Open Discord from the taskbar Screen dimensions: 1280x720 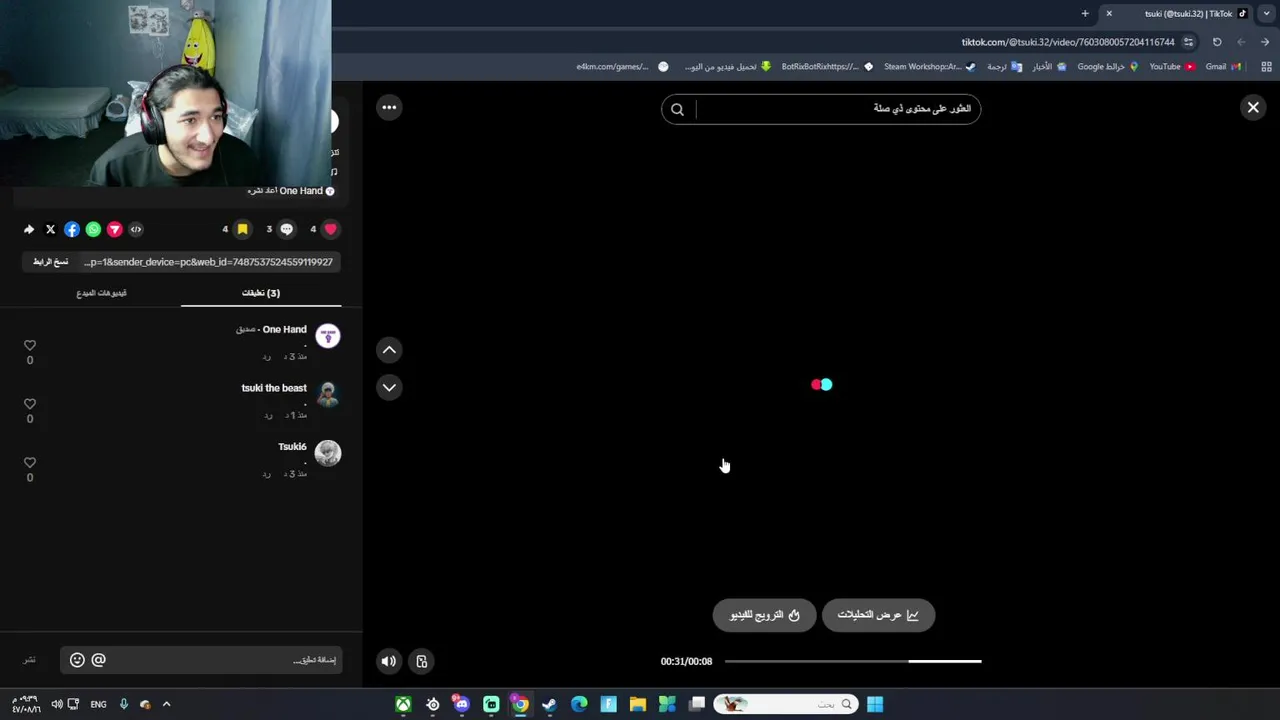pyautogui.click(x=461, y=704)
